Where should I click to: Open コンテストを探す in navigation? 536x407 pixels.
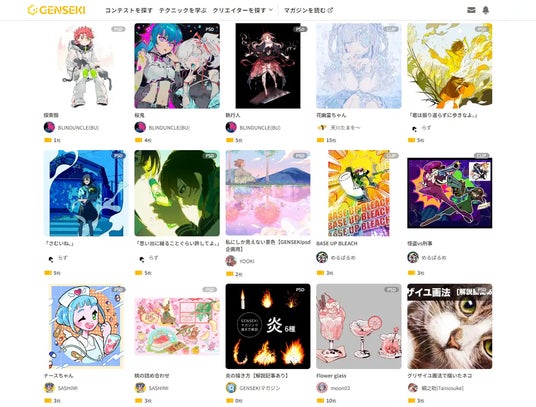click(x=129, y=10)
